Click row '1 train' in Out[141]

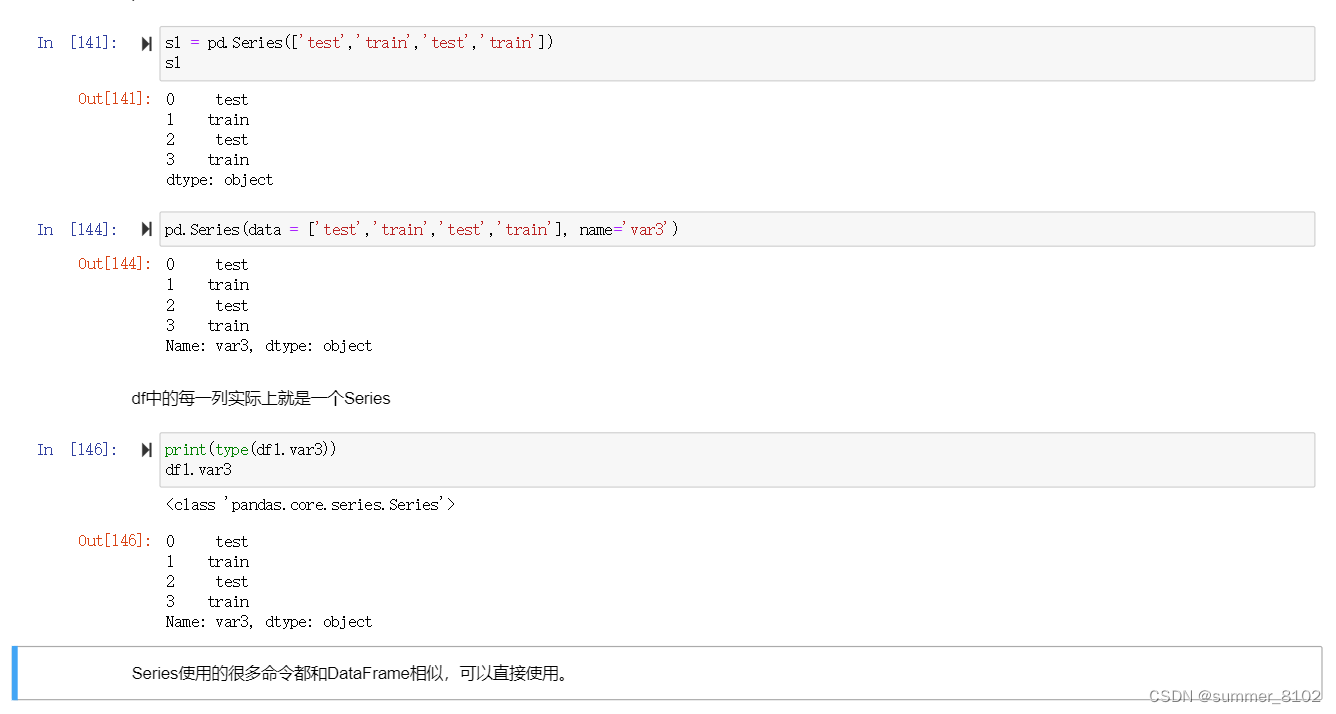(207, 120)
